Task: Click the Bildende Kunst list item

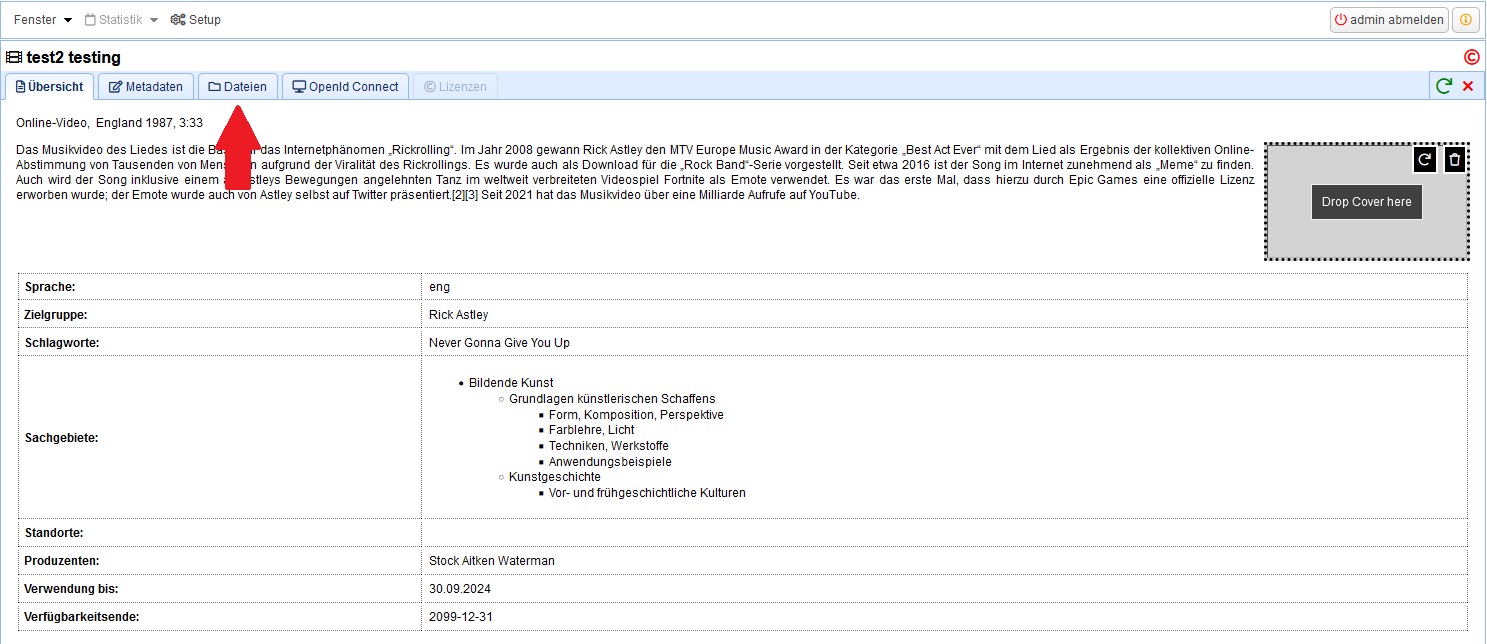Action: point(511,383)
